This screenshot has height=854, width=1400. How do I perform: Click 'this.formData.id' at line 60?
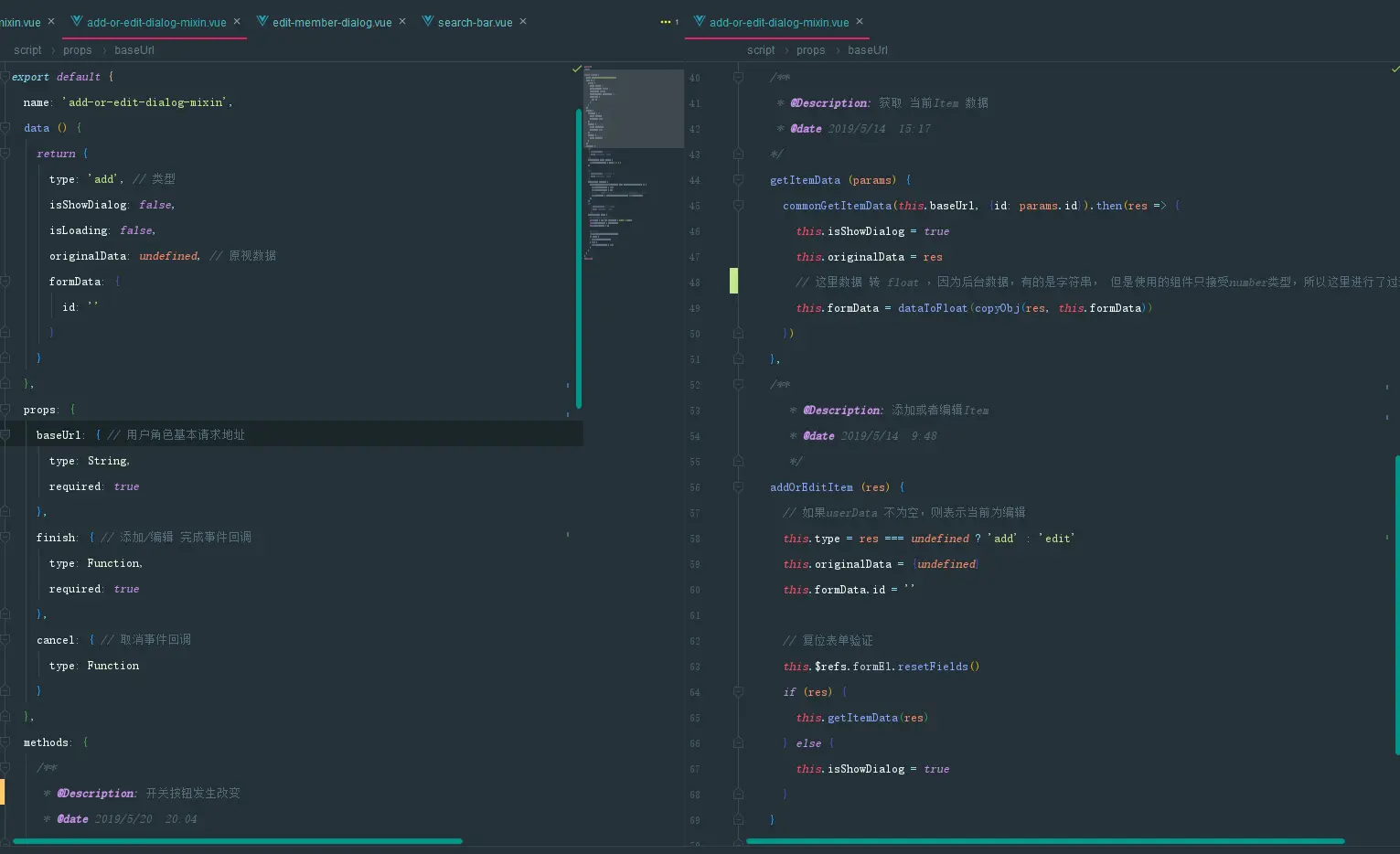coord(834,590)
